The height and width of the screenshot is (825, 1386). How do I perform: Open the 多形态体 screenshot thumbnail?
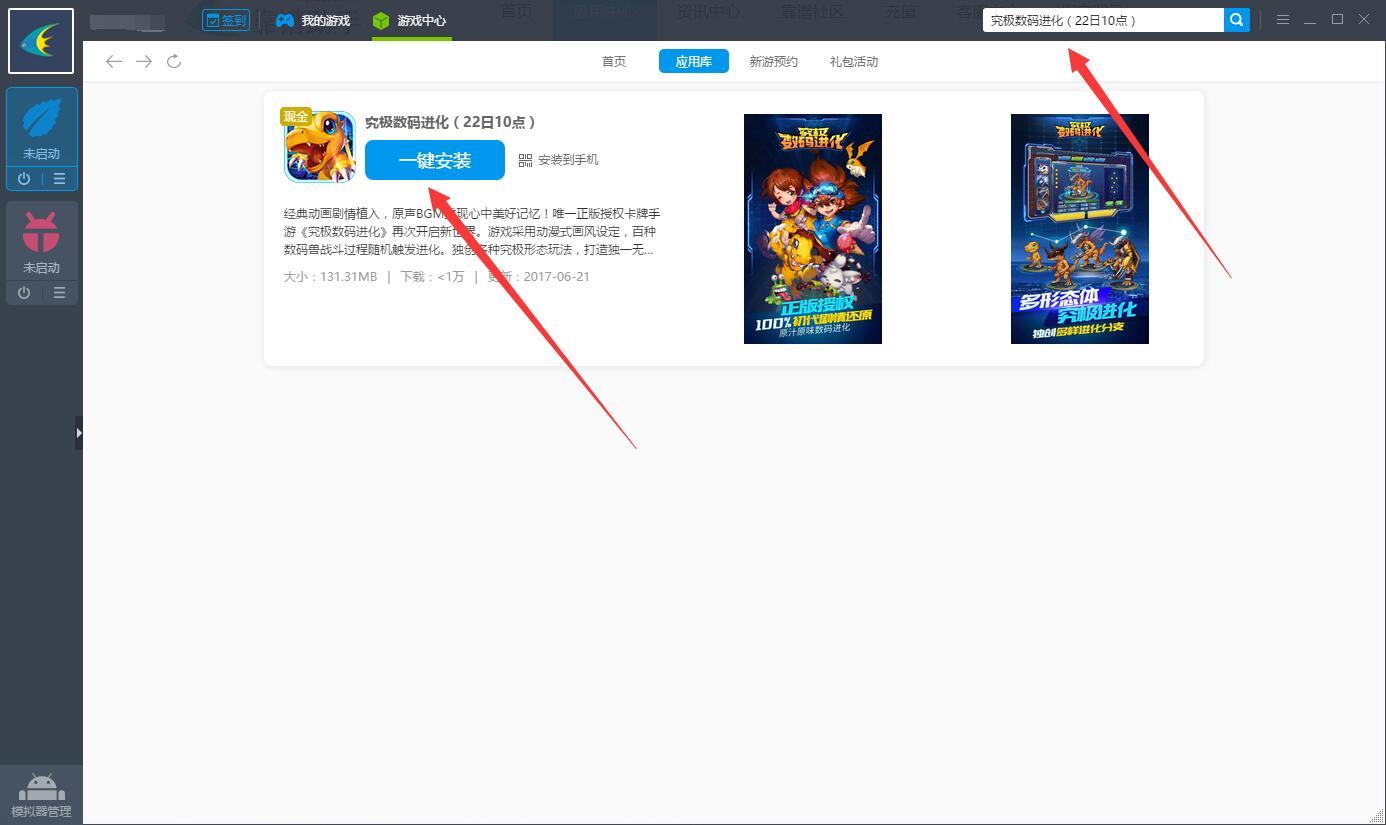coord(1080,229)
